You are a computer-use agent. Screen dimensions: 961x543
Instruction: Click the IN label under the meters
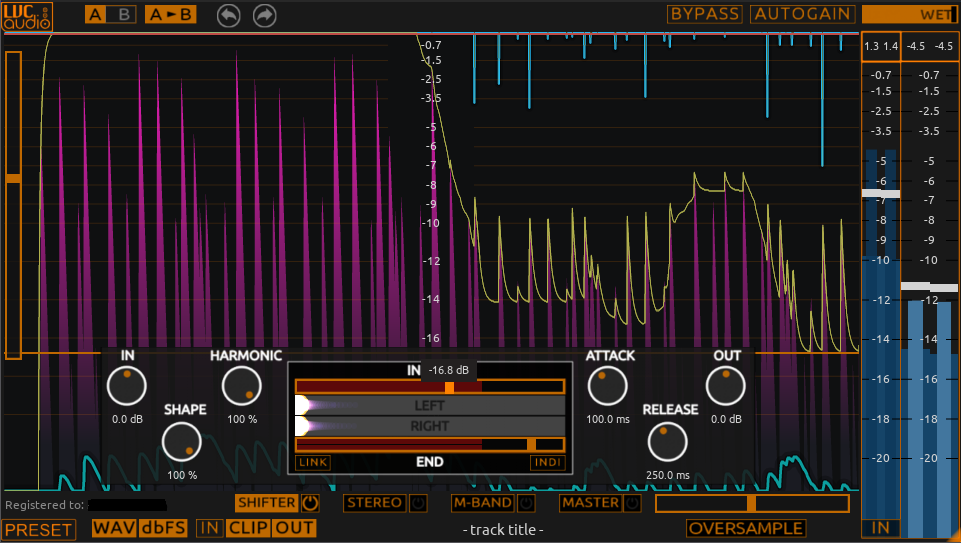point(881,528)
